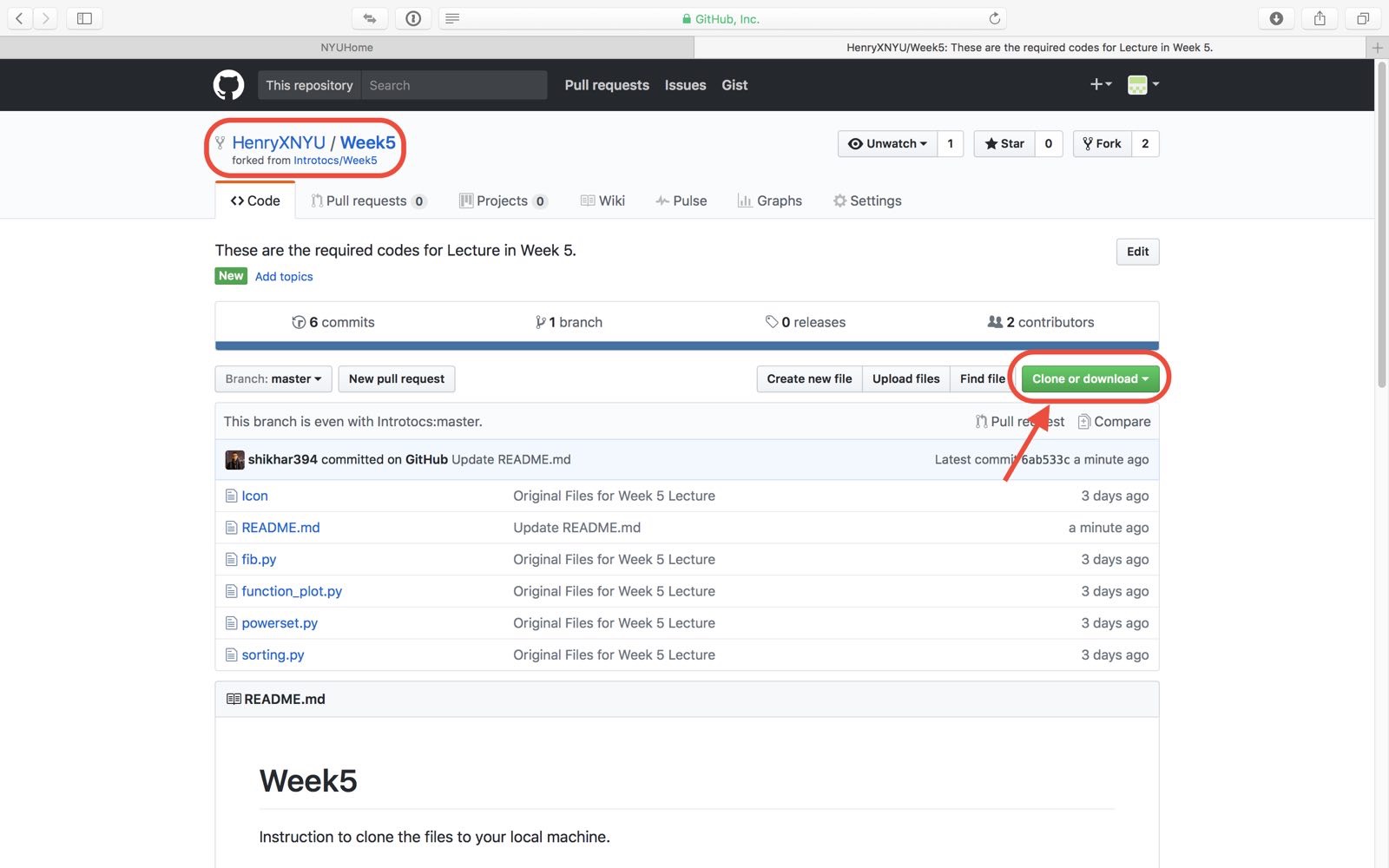
Task: Open the HenryXNYU profile link
Action: (279, 142)
